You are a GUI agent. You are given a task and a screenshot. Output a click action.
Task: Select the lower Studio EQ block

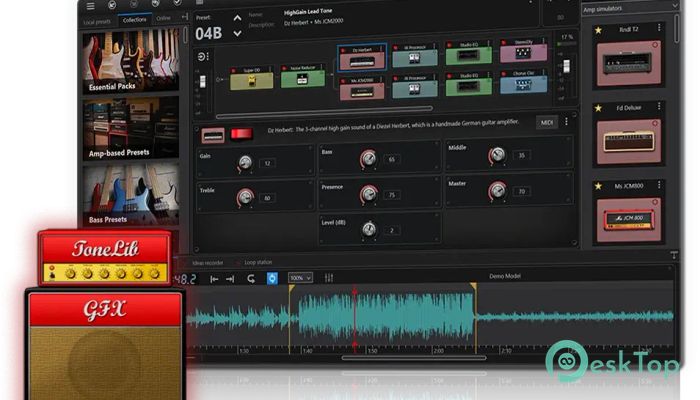click(468, 86)
